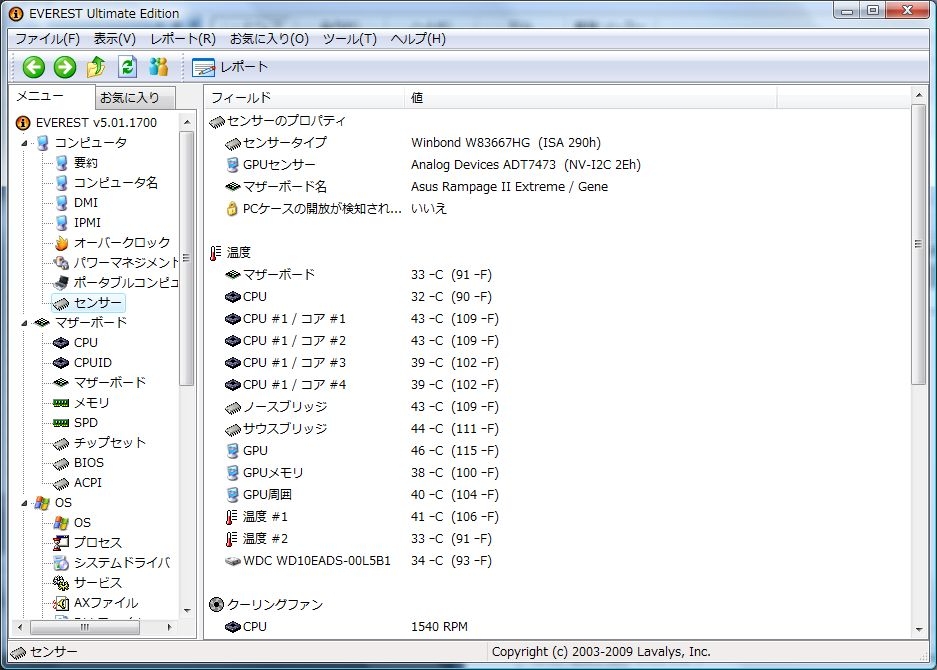The image size is (937, 670).
Task: Open the レポート(R) menu
Action: point(183,39)
